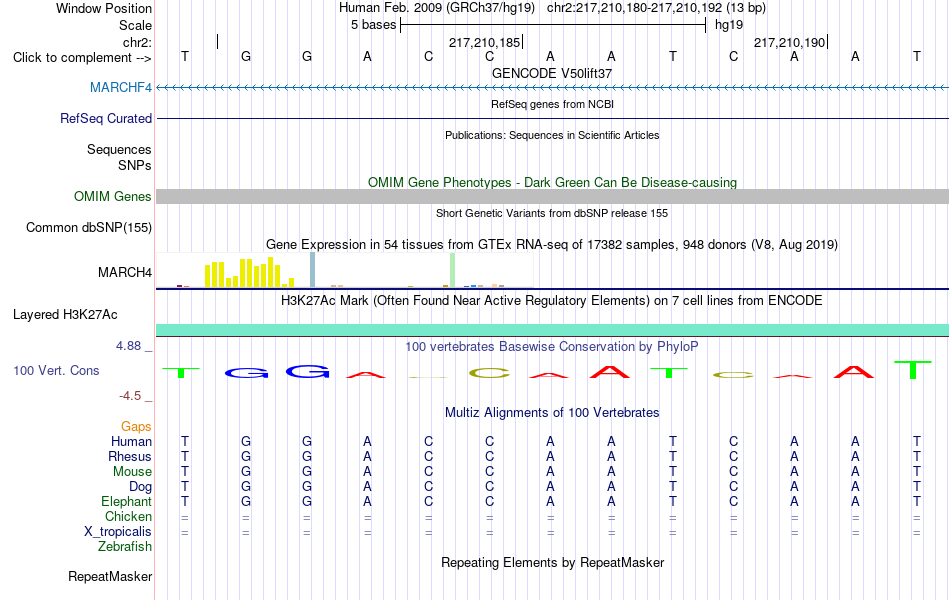Click the hg19 label beside scale bar
Viewport: 950px width, 600px height.
[x=729, y=25]
